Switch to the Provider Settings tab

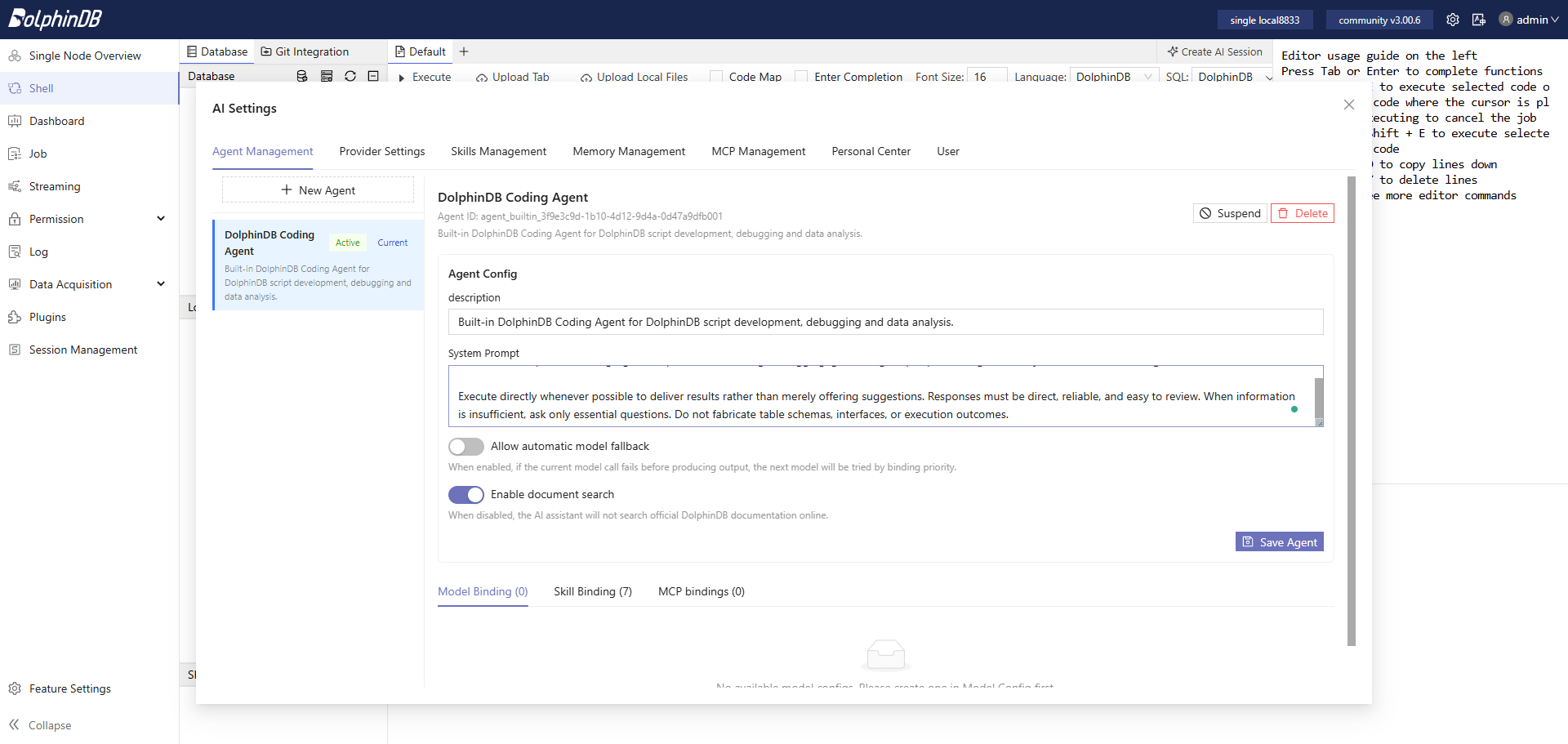click(382, 151)
